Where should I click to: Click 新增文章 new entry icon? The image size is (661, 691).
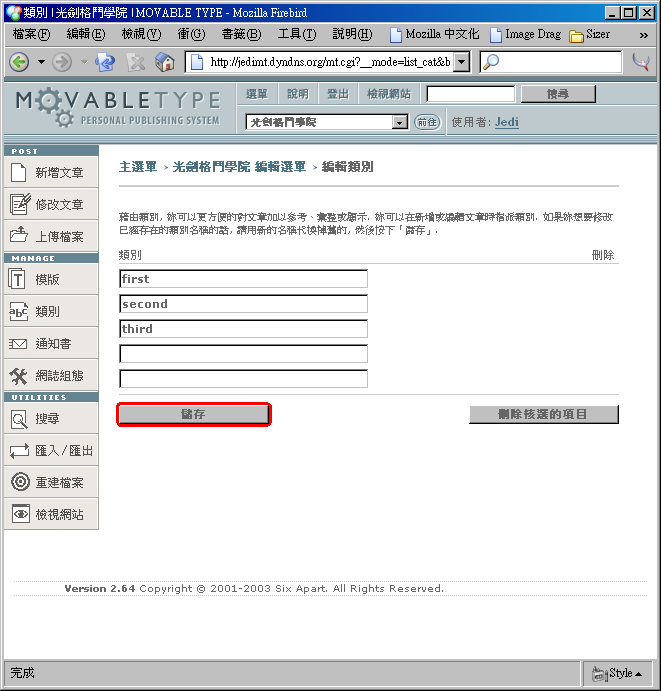(18, 172)
